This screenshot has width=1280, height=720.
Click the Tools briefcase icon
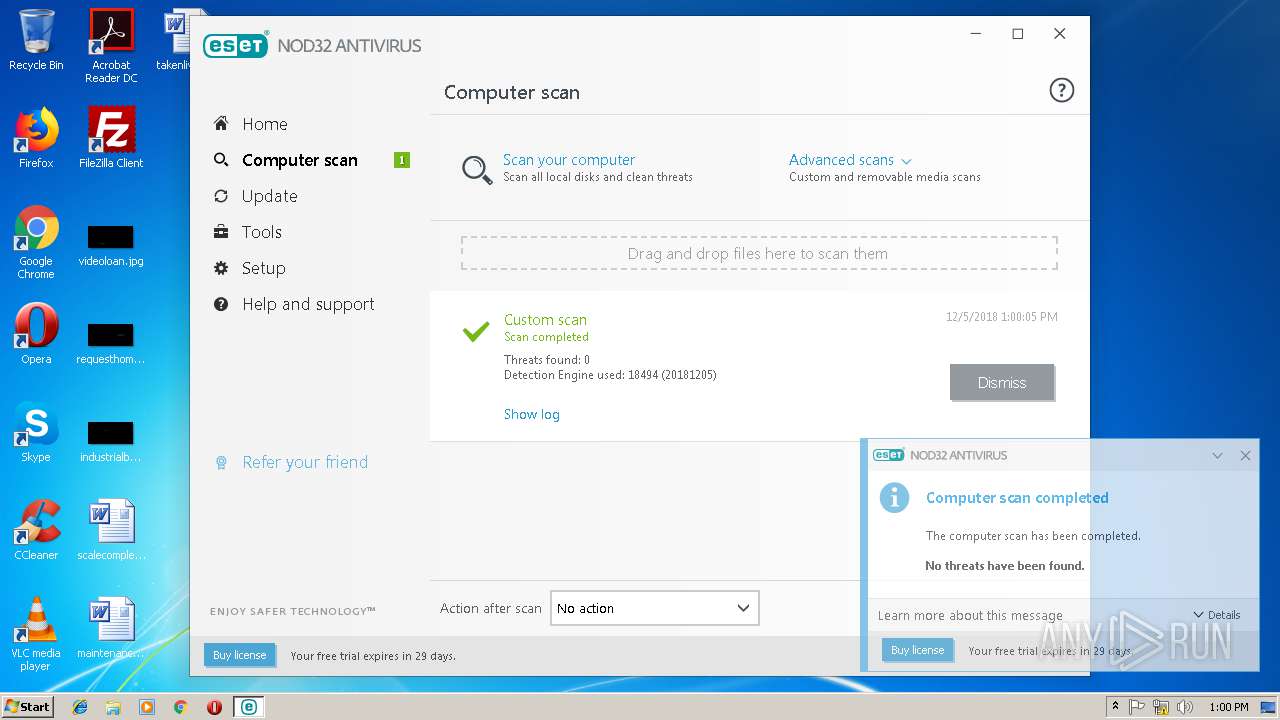click(x=221, y=232)
